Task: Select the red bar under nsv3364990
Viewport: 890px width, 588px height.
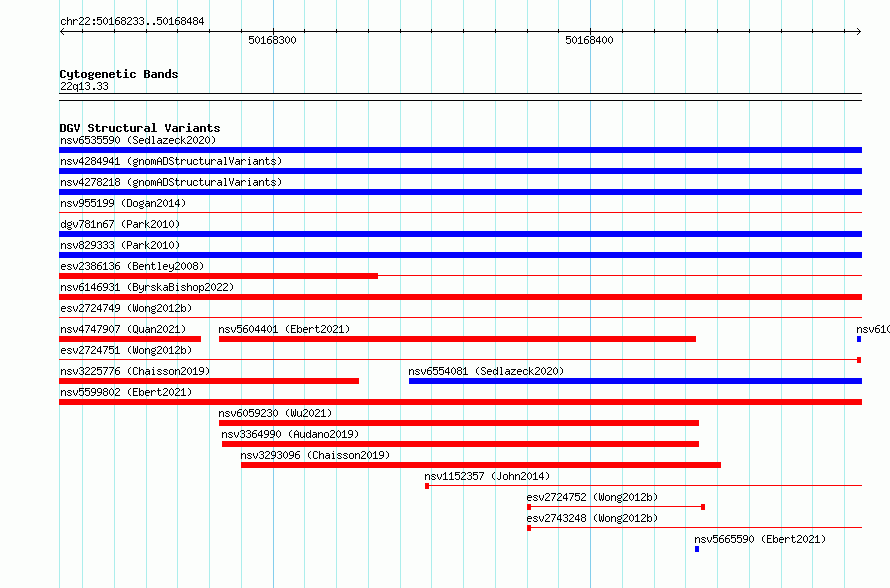Action: [460, 444]
